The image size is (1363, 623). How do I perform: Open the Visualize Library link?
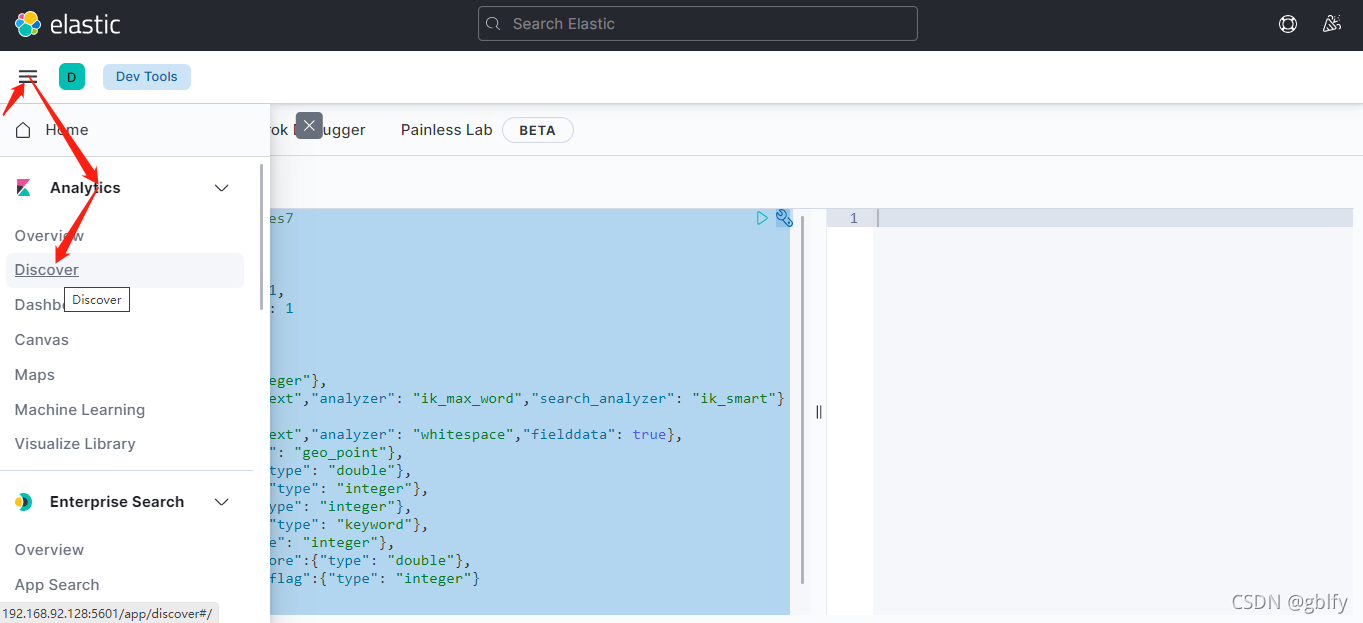pos(75,444)
